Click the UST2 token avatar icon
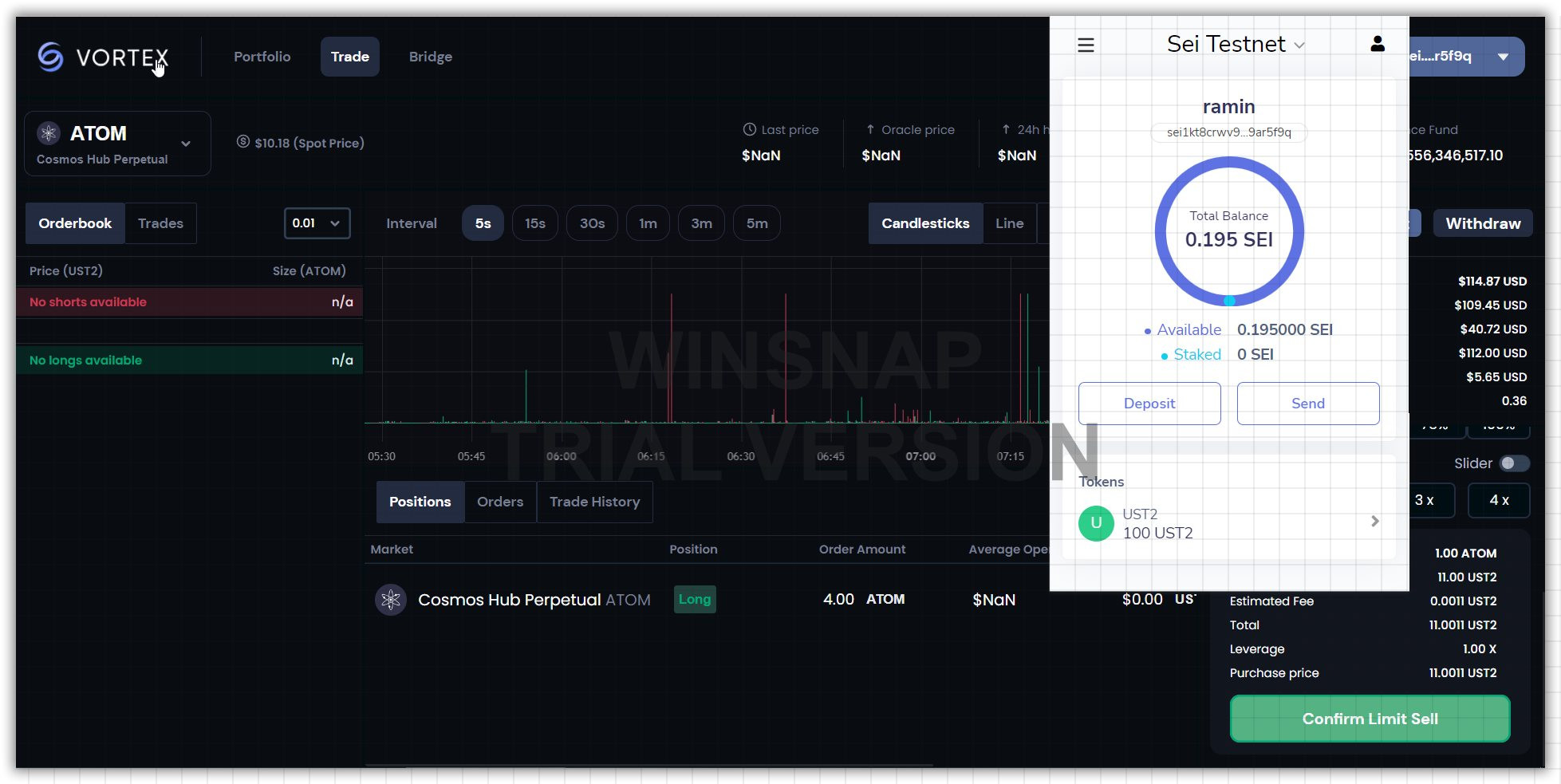The width and height of the screenshot is (1561, 784). [1096, 523]
